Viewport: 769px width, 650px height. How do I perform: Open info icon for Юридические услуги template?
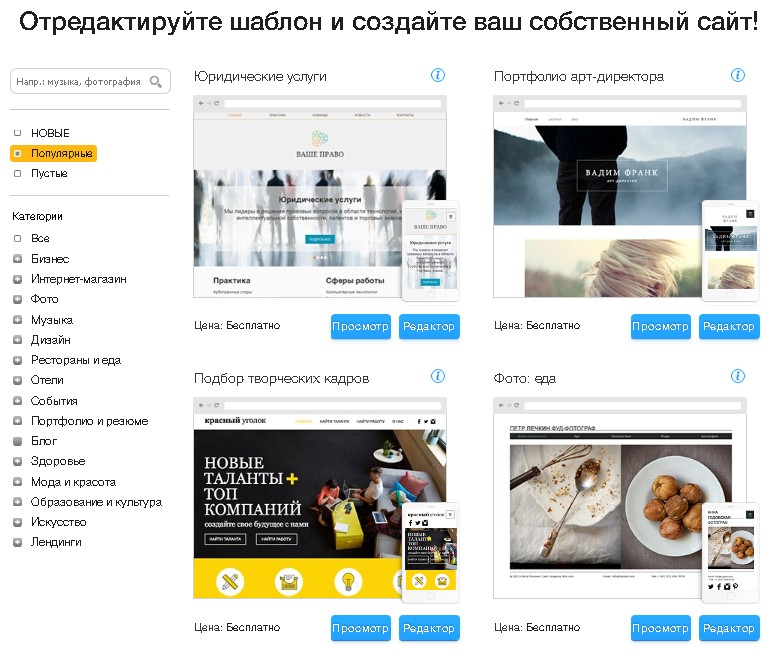(437, 75)
